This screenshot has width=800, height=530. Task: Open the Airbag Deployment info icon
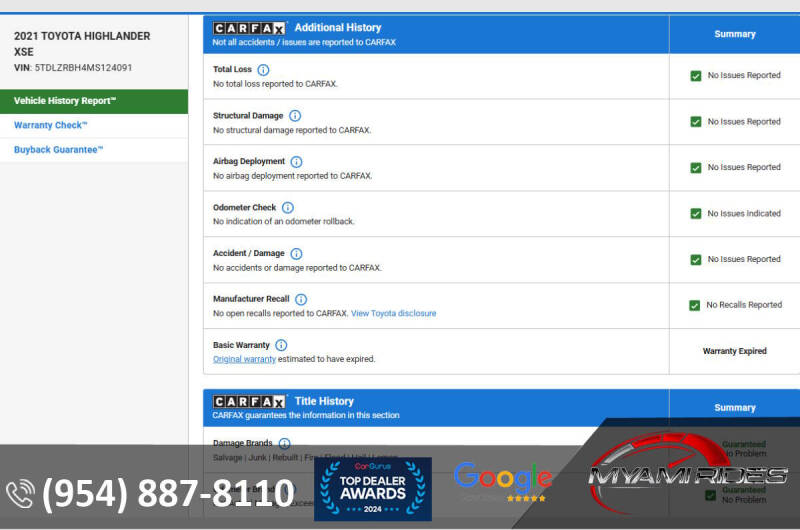pyautogui.click(x=296, y=162)
